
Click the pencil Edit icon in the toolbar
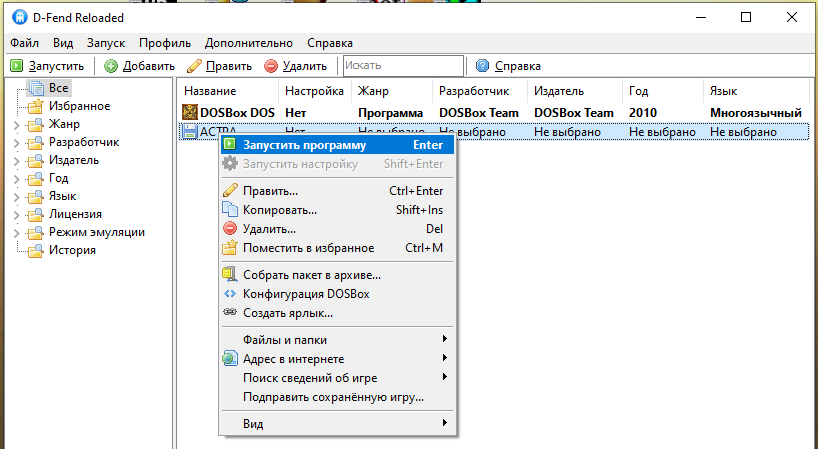point(194,66)
